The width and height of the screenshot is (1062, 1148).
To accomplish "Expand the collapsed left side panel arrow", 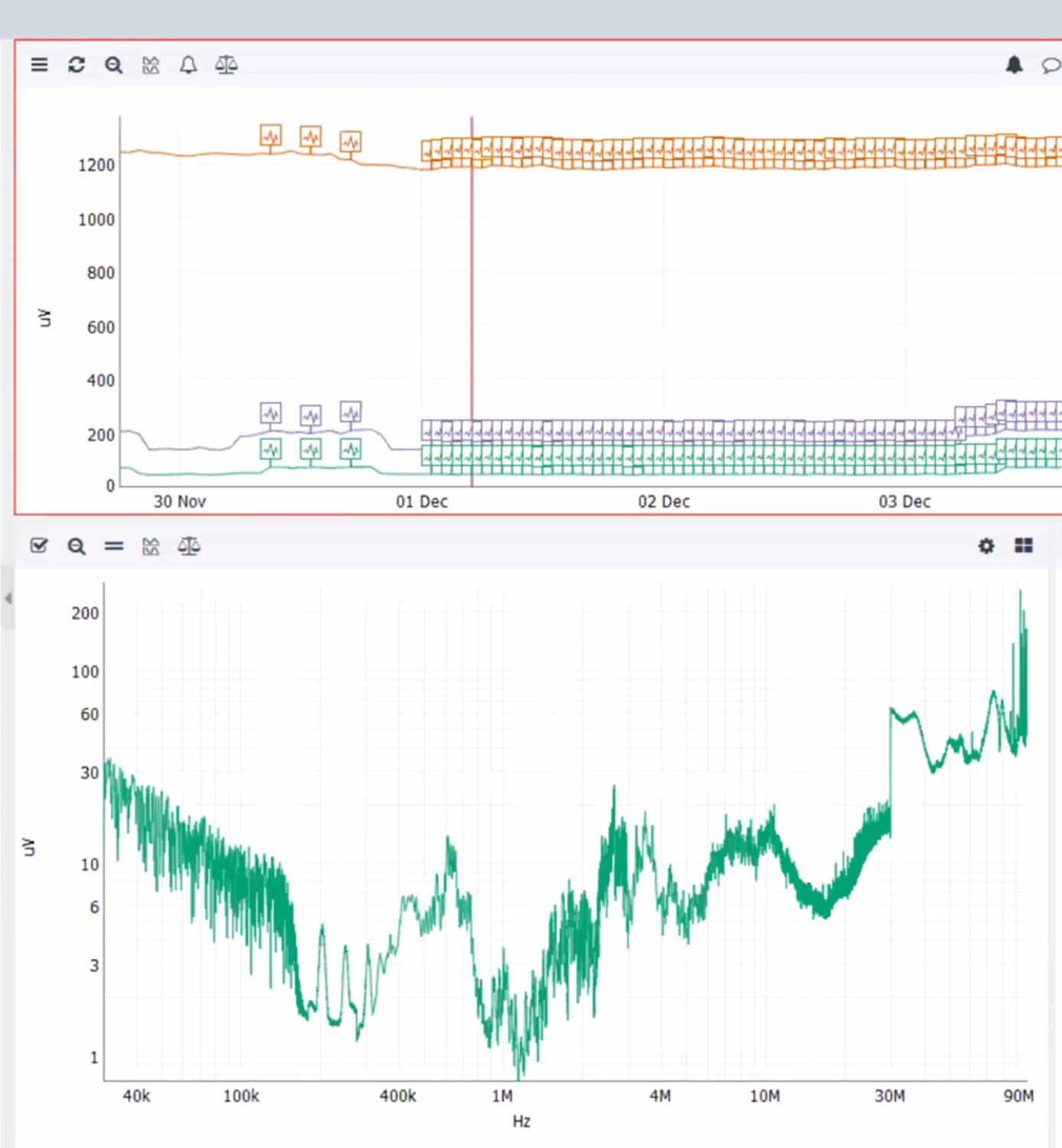I will [8, 598].
